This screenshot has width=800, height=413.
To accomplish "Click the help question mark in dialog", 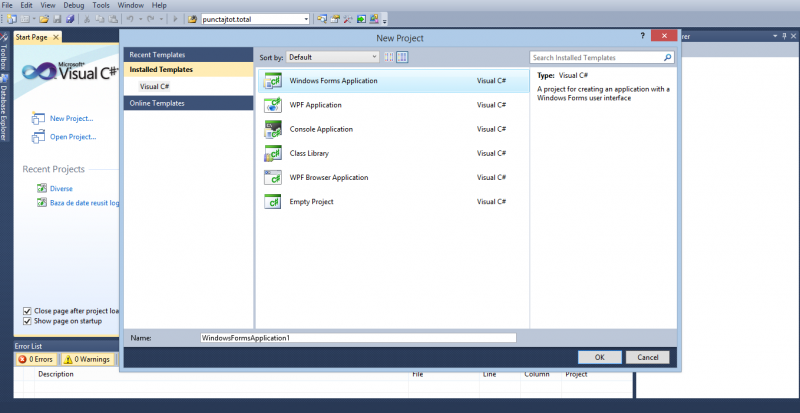I will pyautogui.click(x=642, y=36).
